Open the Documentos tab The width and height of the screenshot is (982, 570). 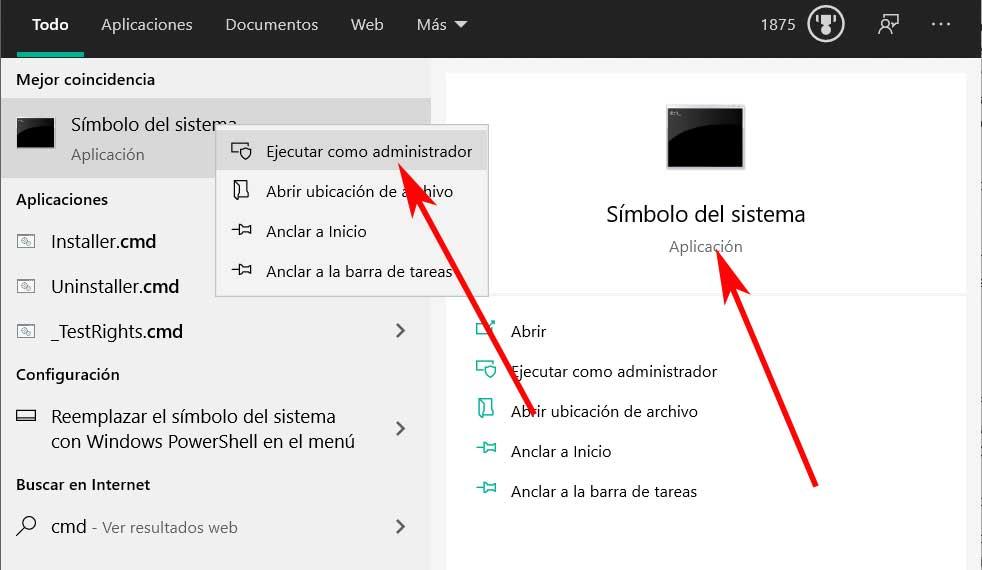272,25
